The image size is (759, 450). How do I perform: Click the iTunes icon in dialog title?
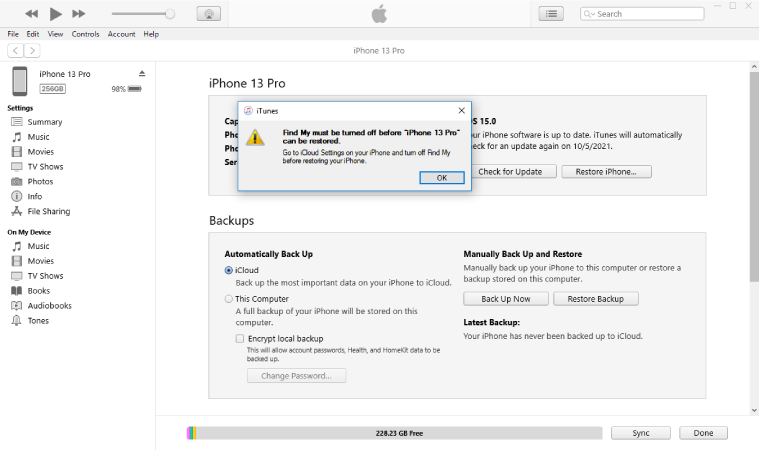pos(248,111)
